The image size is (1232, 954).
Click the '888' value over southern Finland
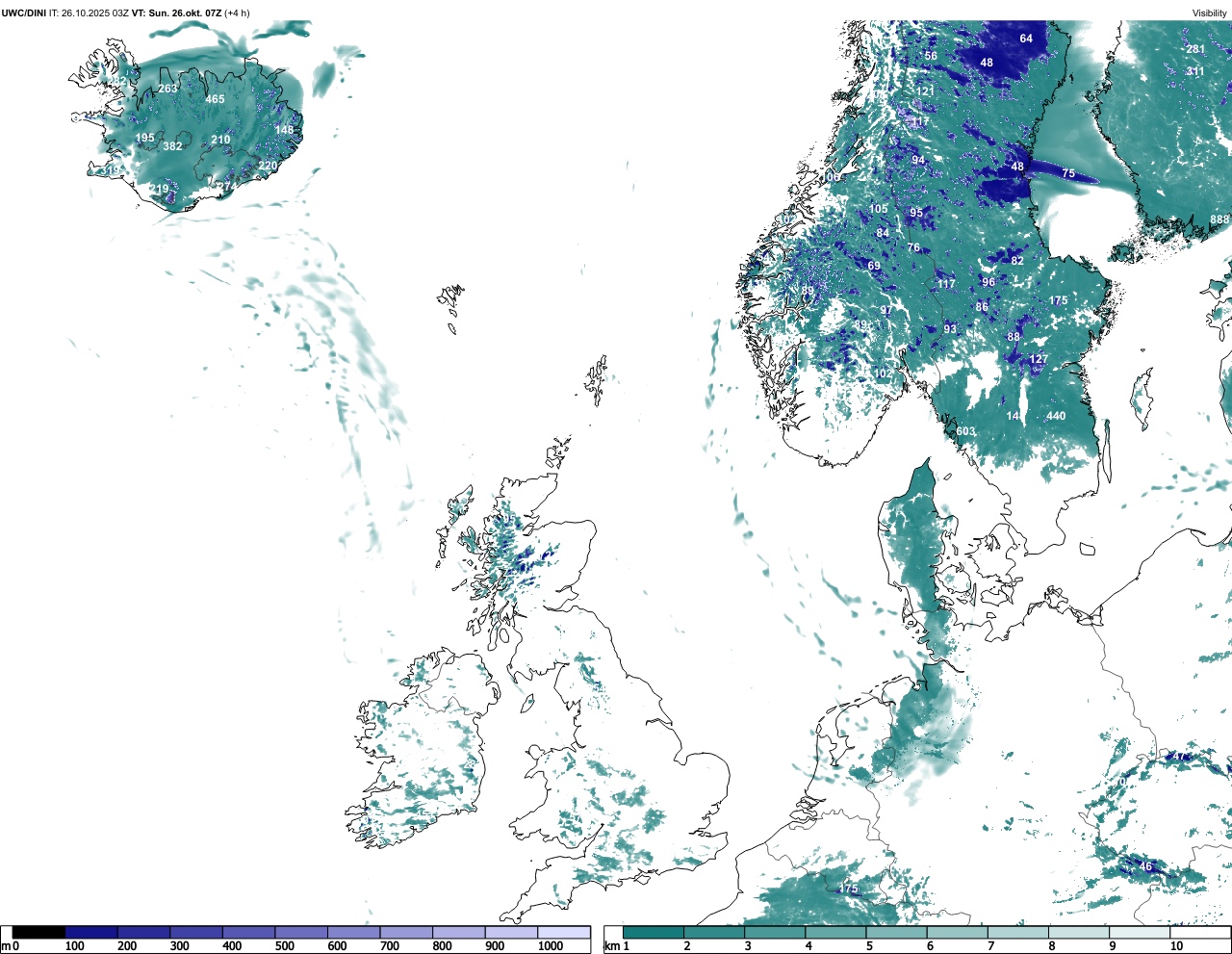click(x=1219, y=219)
